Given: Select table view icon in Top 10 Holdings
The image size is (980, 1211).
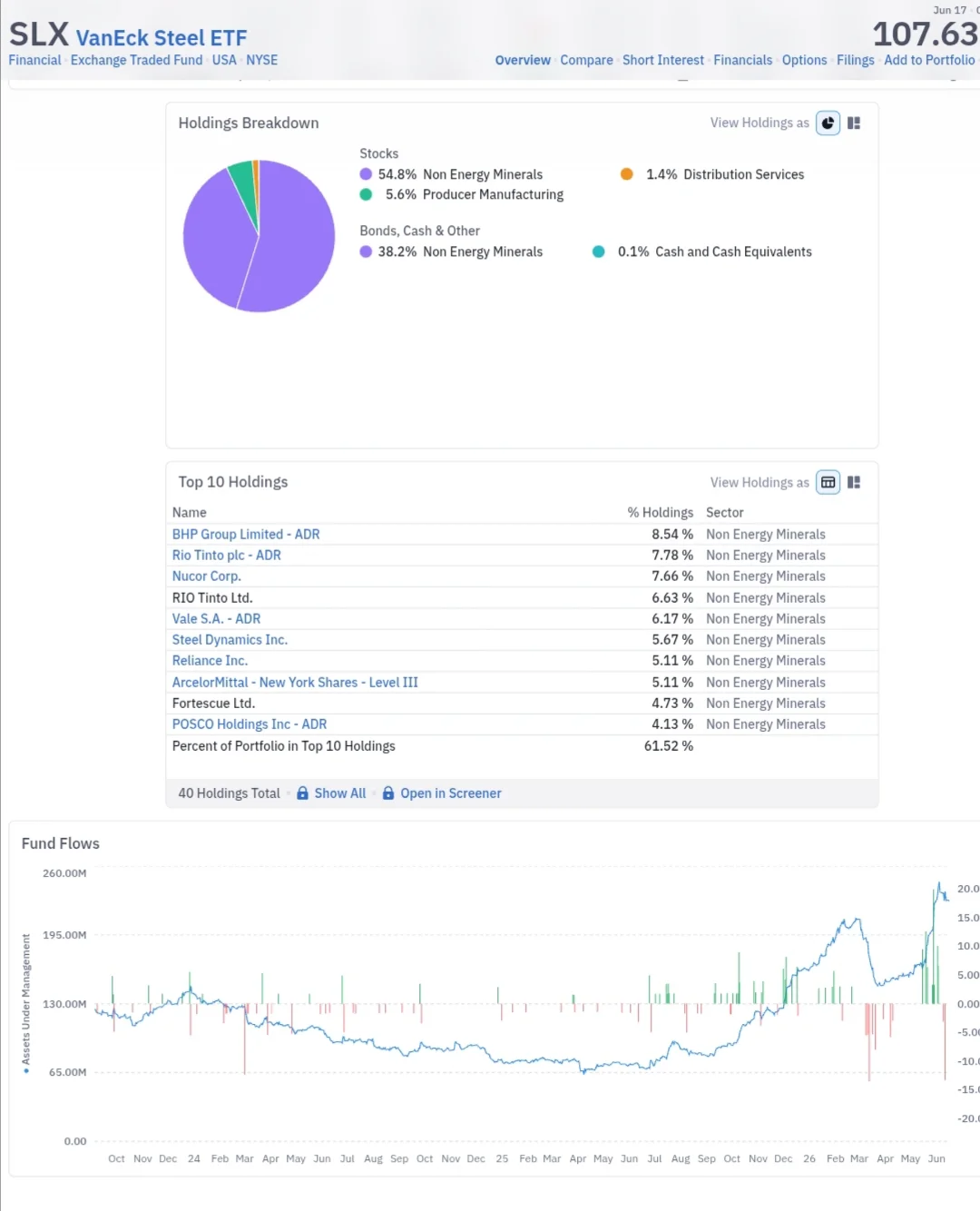Looking at the screenshot, I should [828, 482].
